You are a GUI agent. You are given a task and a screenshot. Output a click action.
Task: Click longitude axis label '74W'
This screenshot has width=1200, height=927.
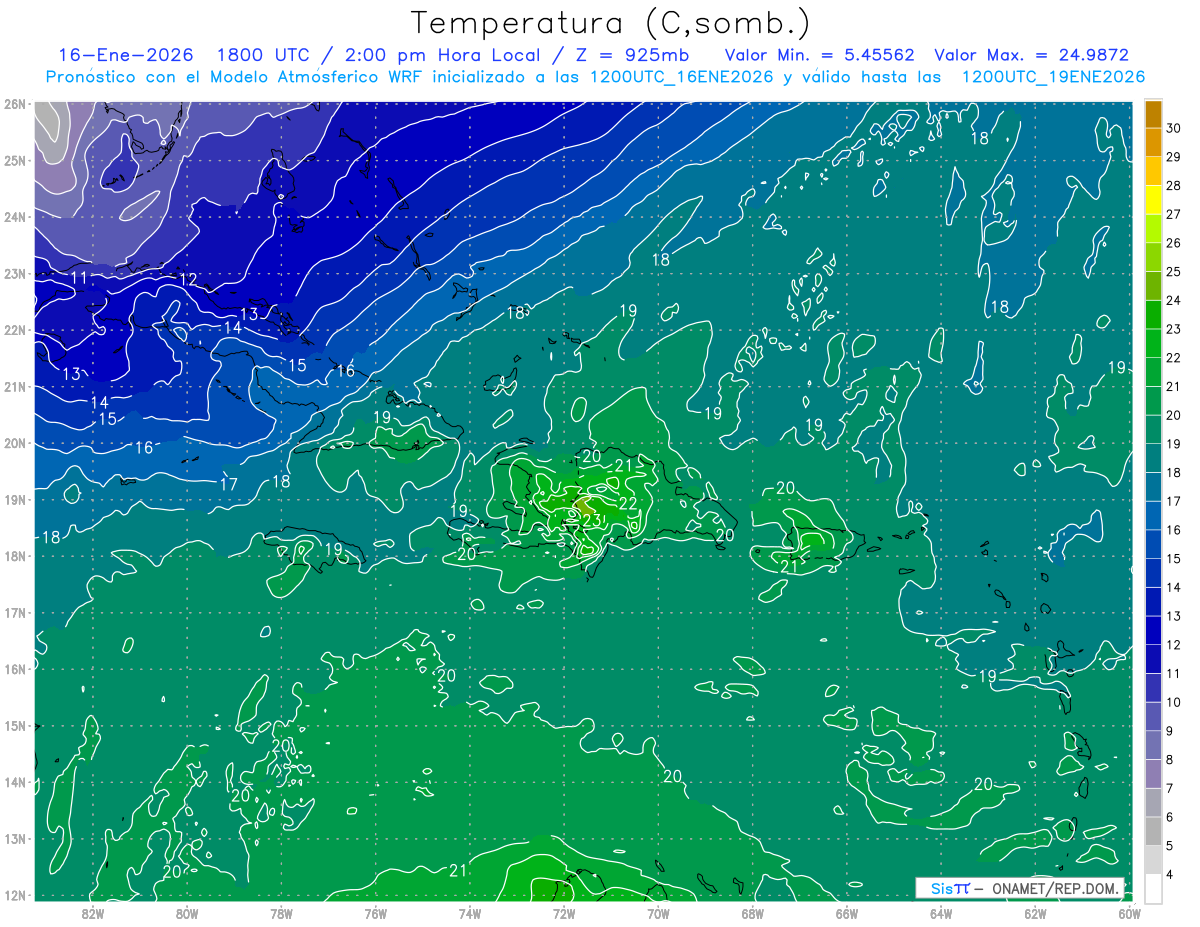469,912
